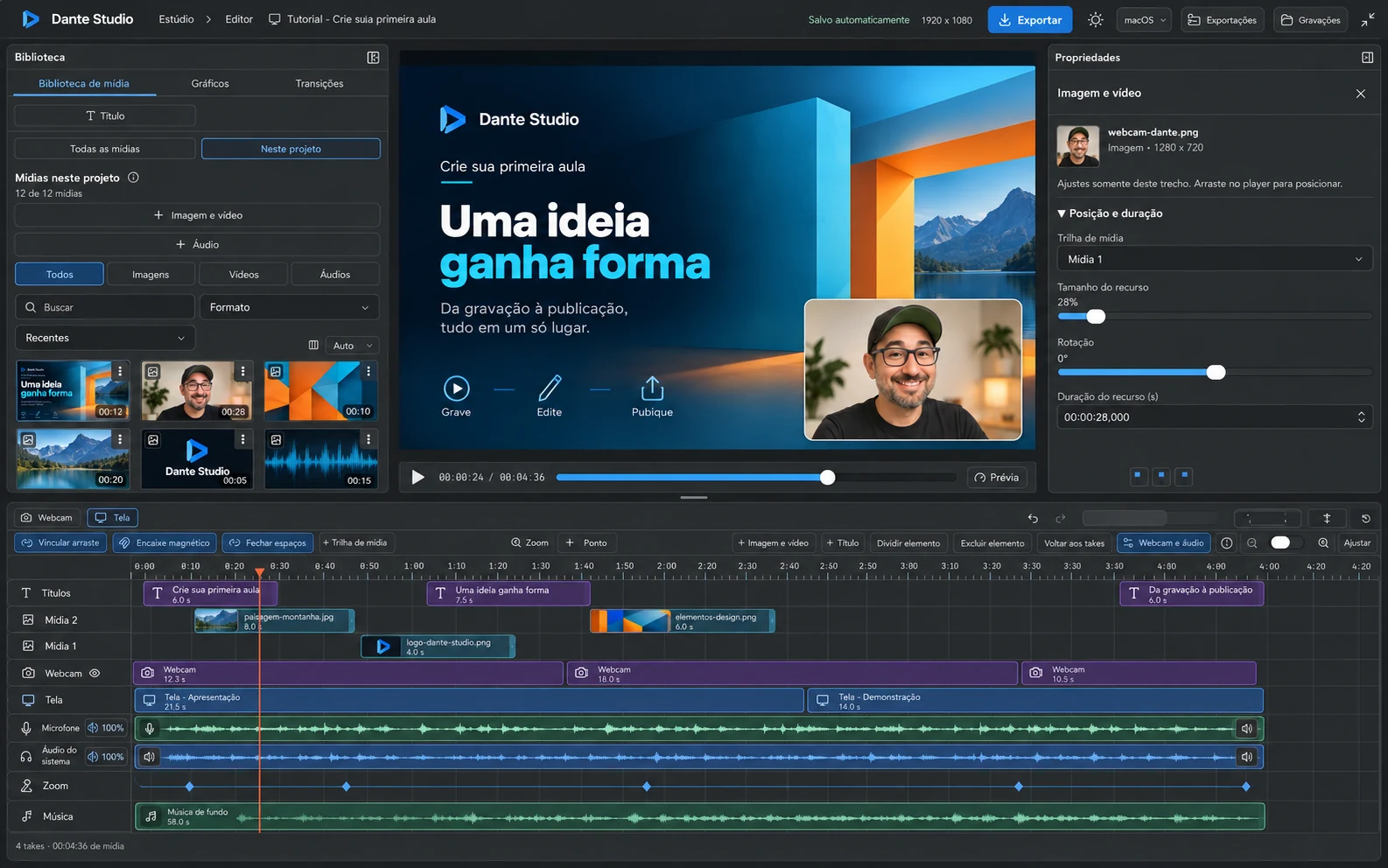
Task: Click the Buscar search field
Action: tap(105, 307)
